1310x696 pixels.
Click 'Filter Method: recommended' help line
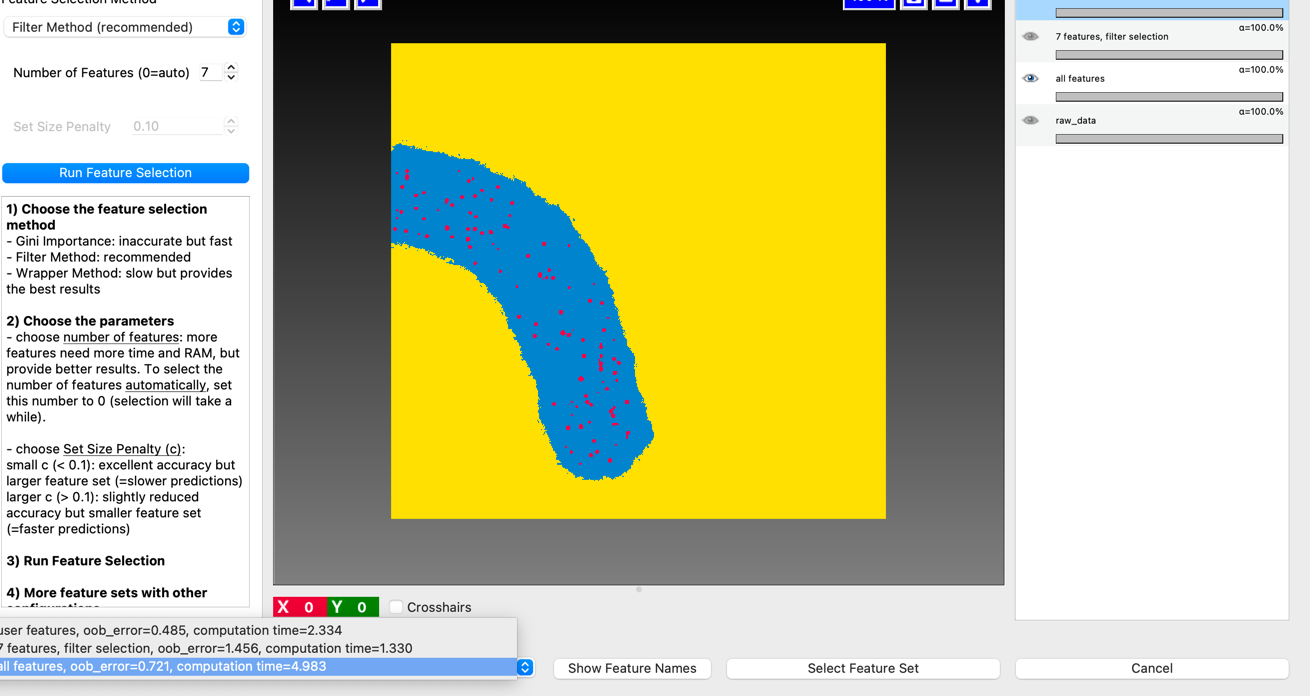point(98,257)
